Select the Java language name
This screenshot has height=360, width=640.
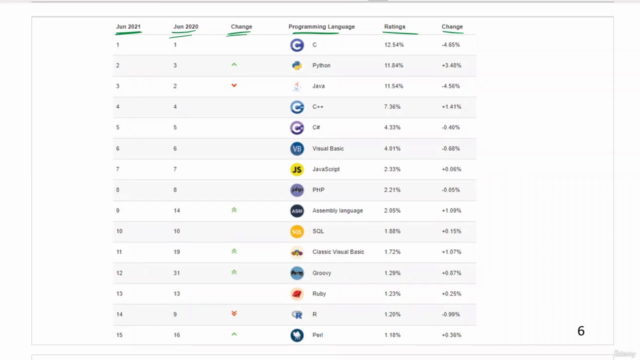[x=318, y=86]
